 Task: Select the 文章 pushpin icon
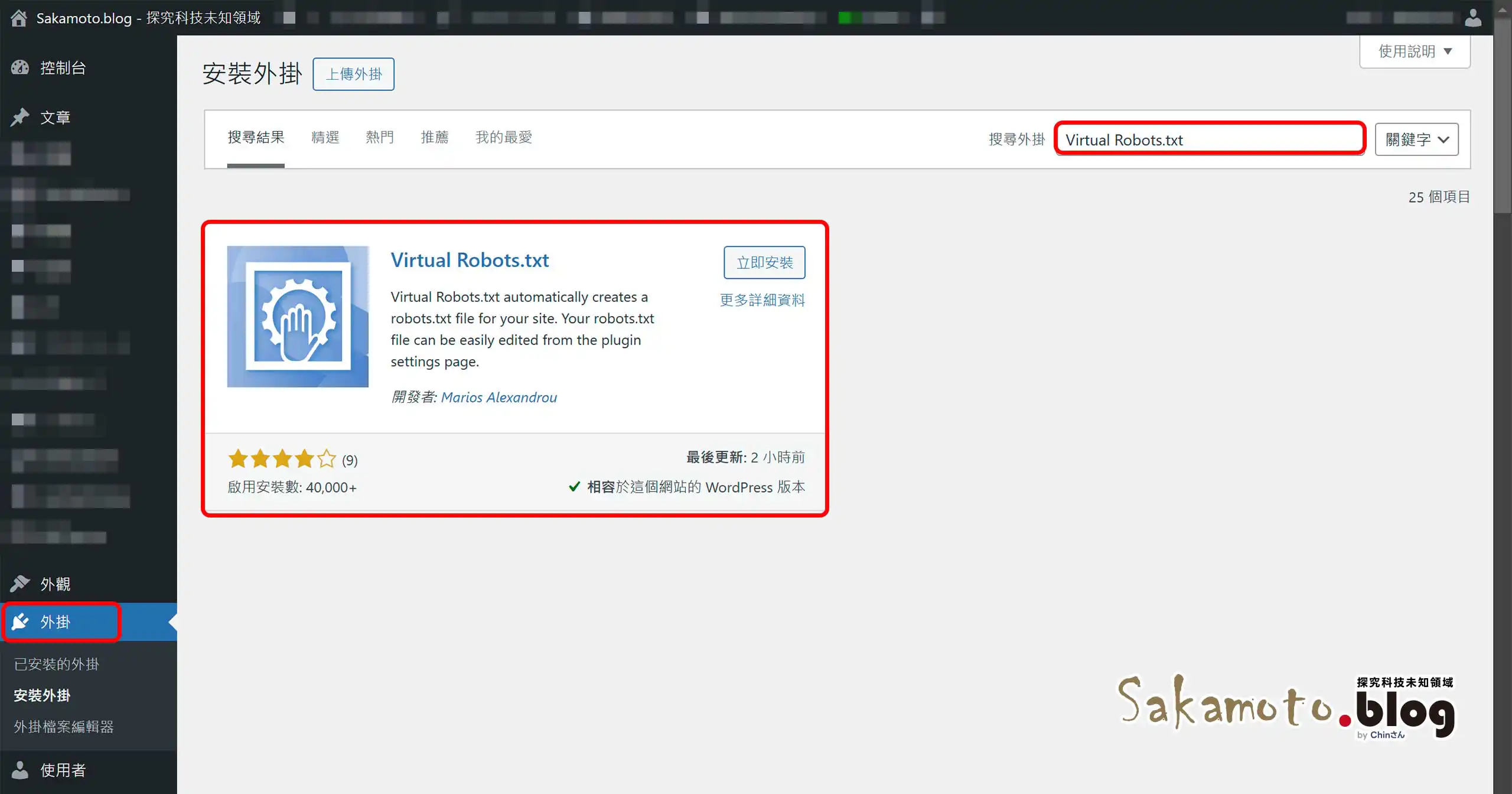point(19,117)
